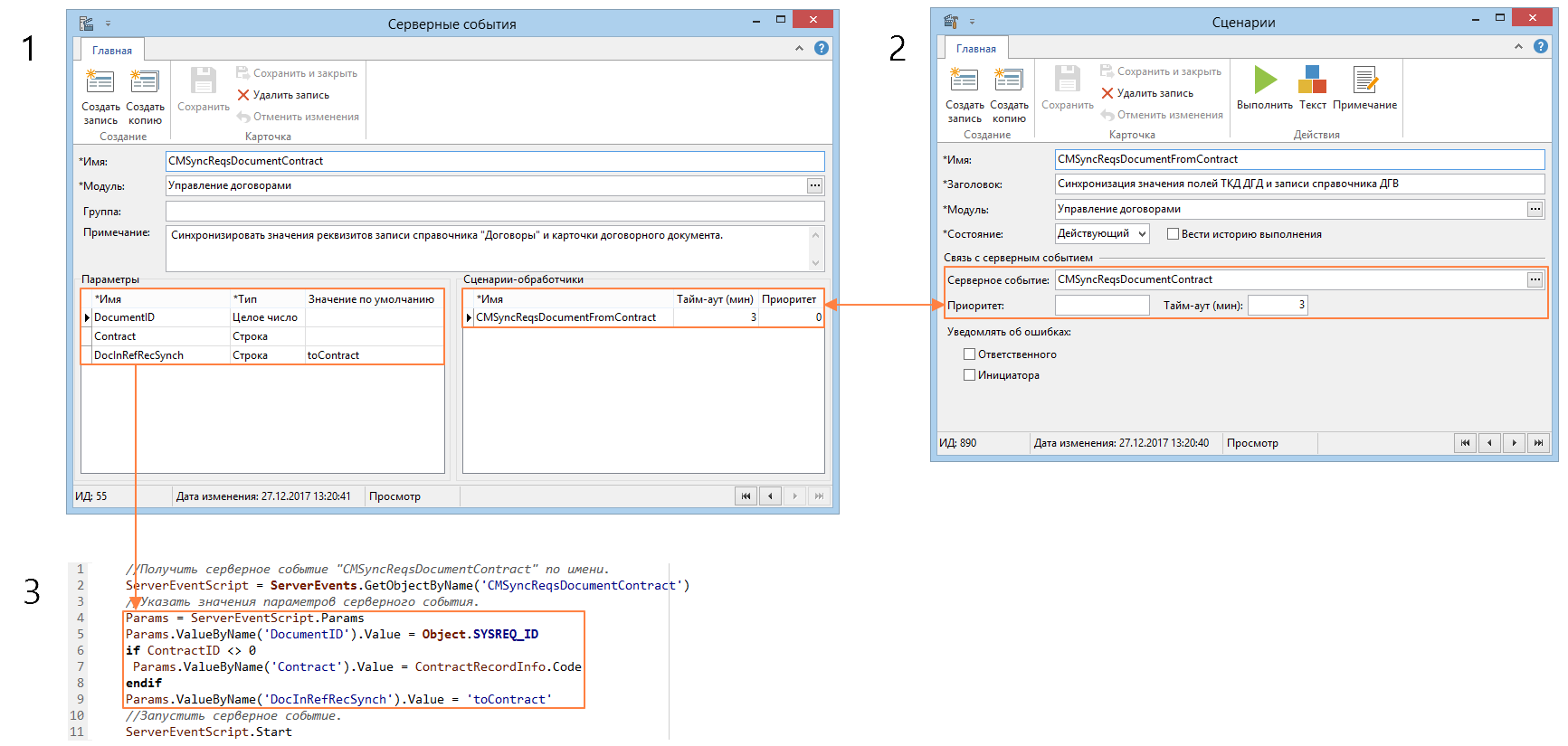Click Целое число type cell
This screenshot has height=746, width=1568.
tap(267, 317)
